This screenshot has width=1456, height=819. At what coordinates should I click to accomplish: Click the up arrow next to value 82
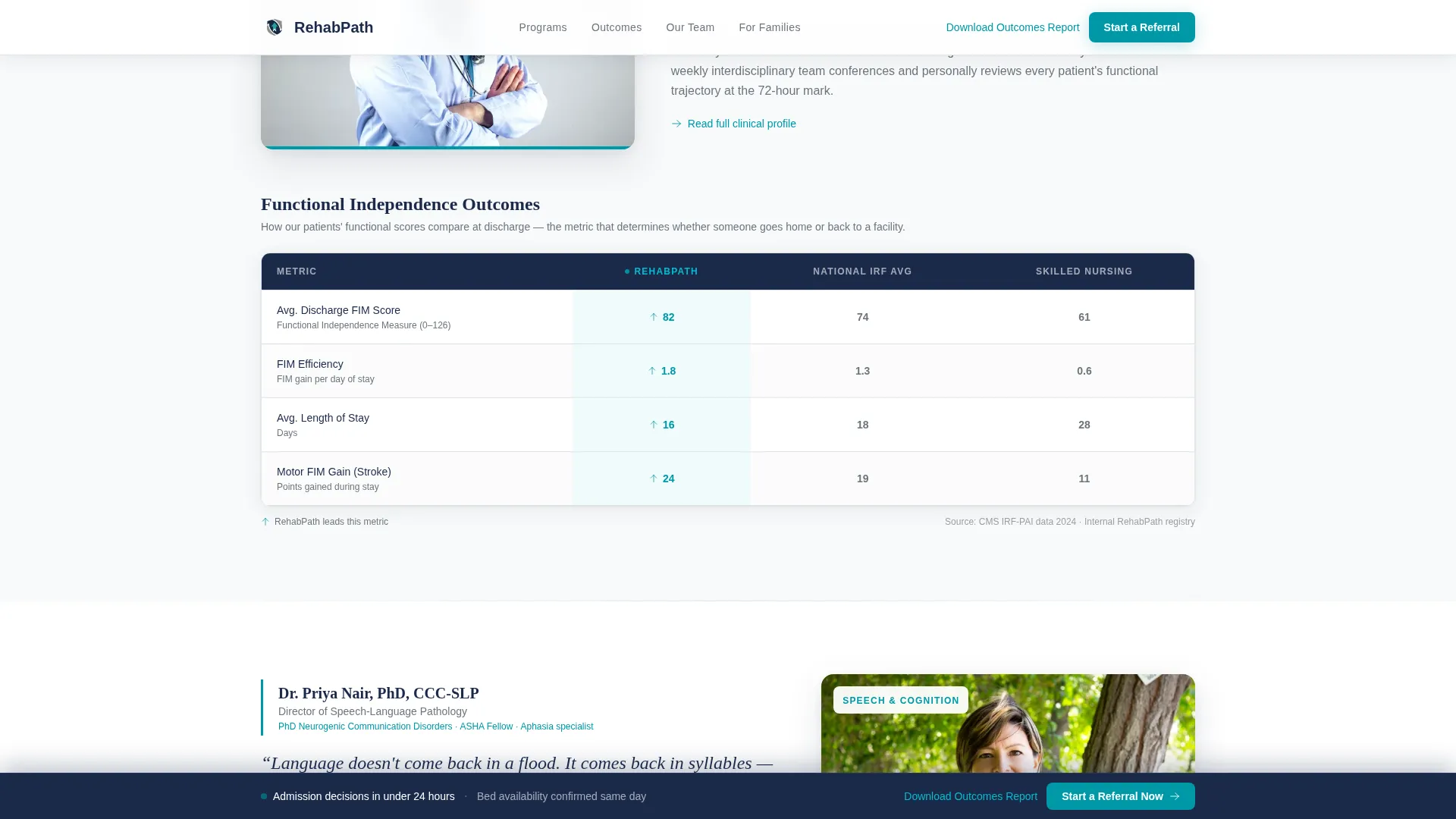pyautogui.click(x=654, y=317)
